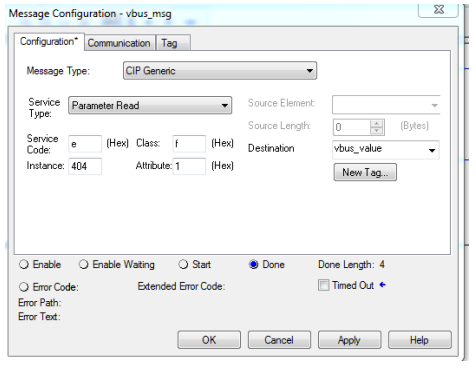
Task: Click the Source Length bytes field
Action: pos(352,127)
